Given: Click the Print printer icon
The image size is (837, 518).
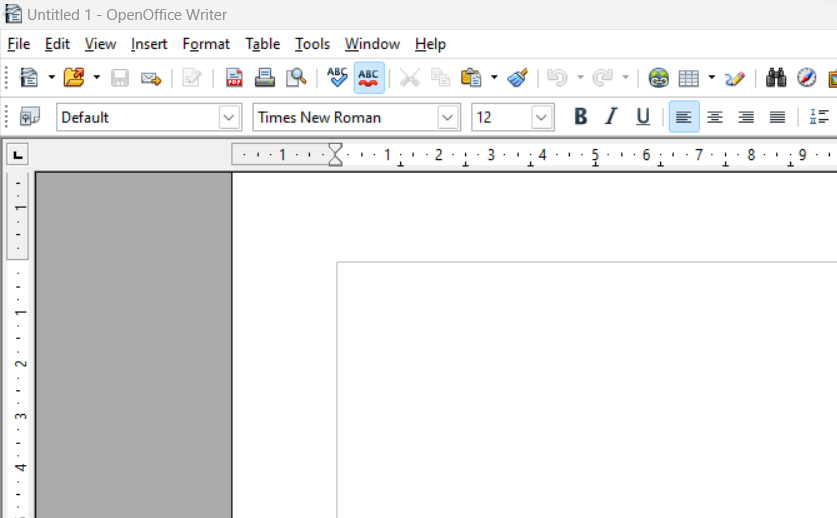Looking at the screenshot, I should tap(265, 78).
